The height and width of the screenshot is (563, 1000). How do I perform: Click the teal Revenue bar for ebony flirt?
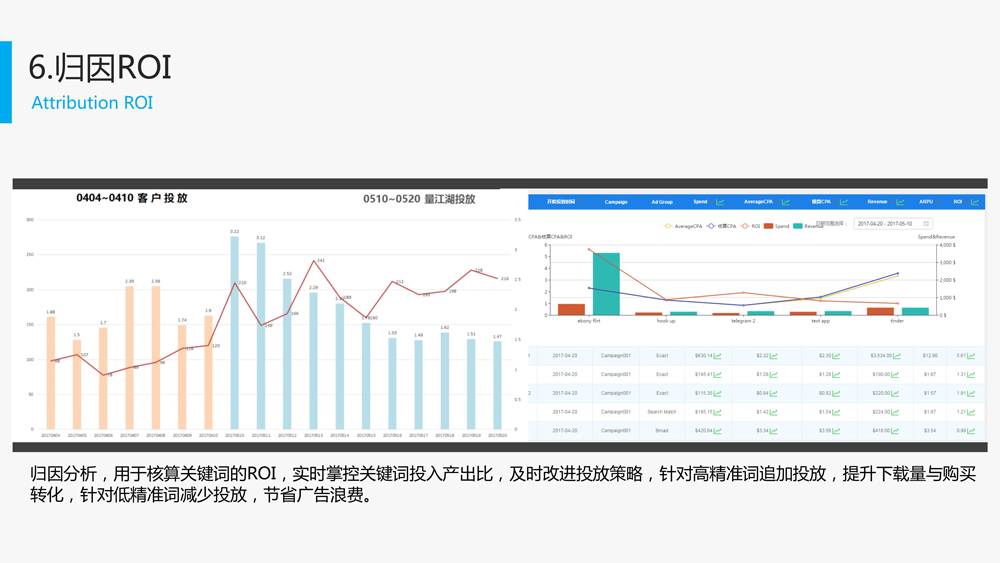(x=606, y=284)
